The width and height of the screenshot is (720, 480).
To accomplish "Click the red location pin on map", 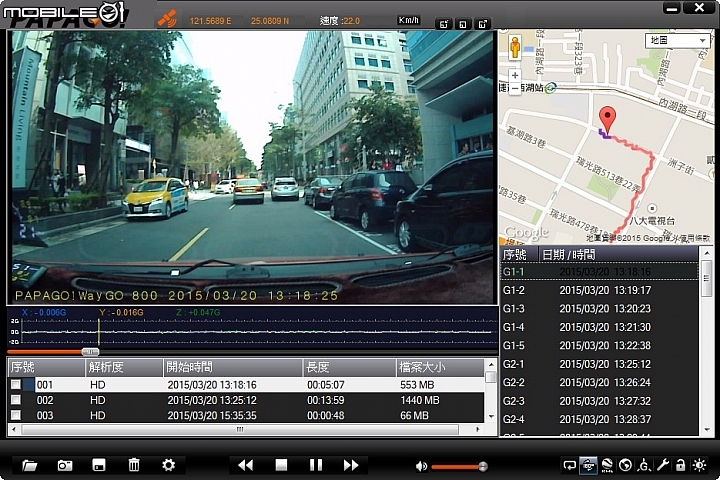I will 608,120.
